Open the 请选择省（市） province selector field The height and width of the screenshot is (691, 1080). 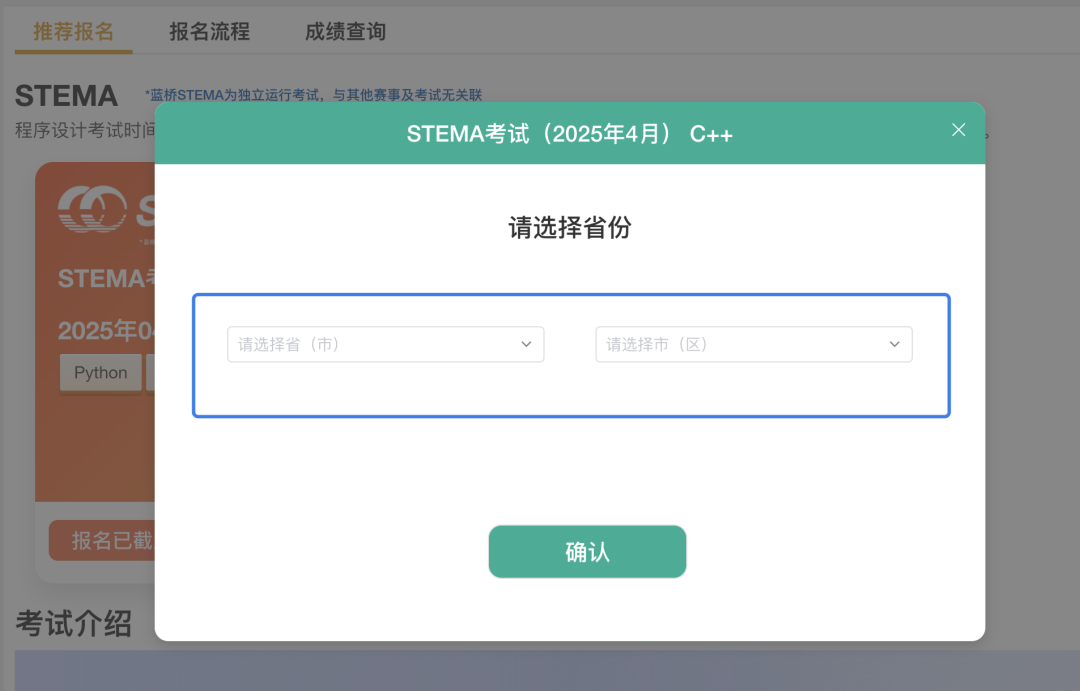click(375, 344)
